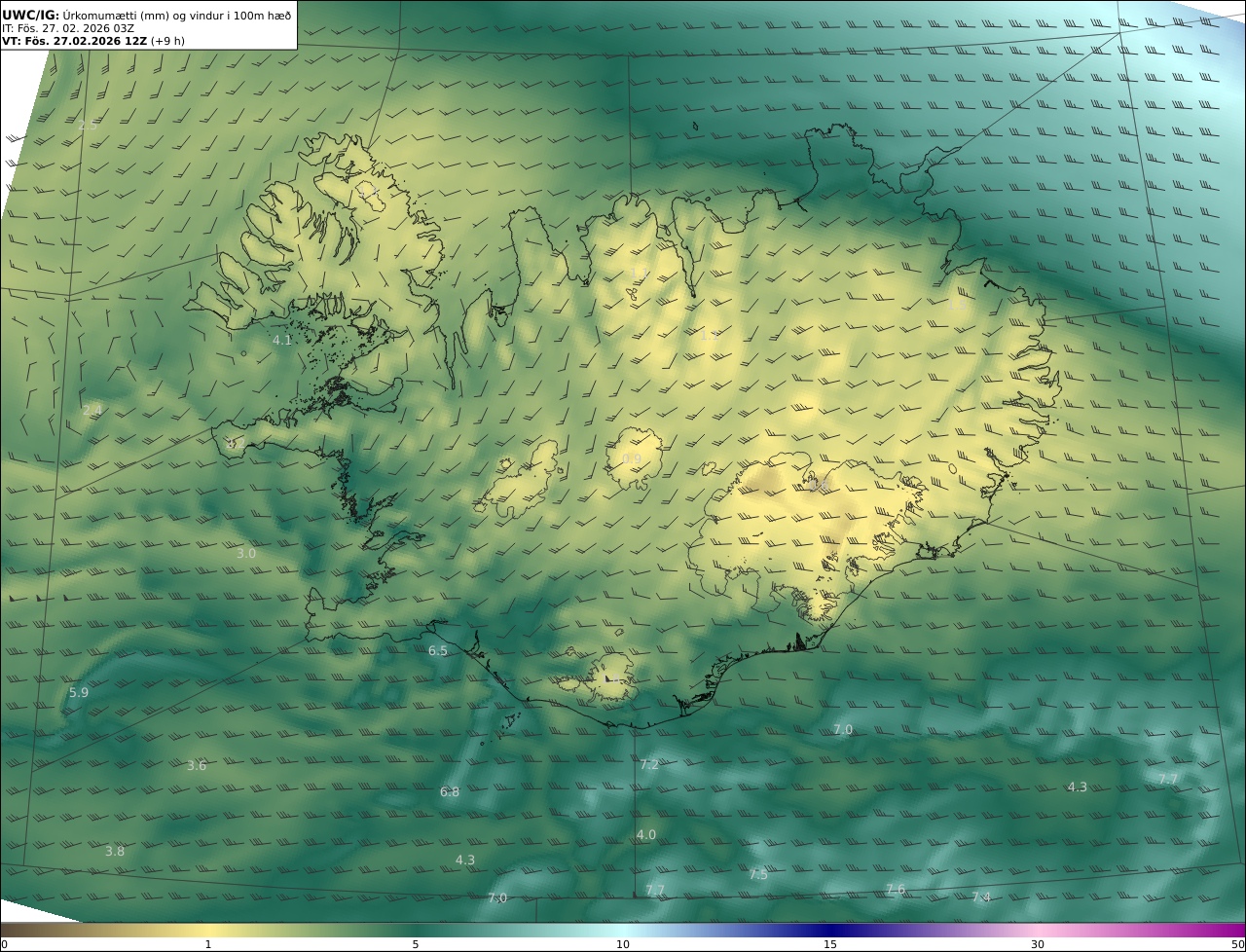
Task: Click the colorbar tick labeled 1
Action: pyautogui.click(x=208, y=943)
